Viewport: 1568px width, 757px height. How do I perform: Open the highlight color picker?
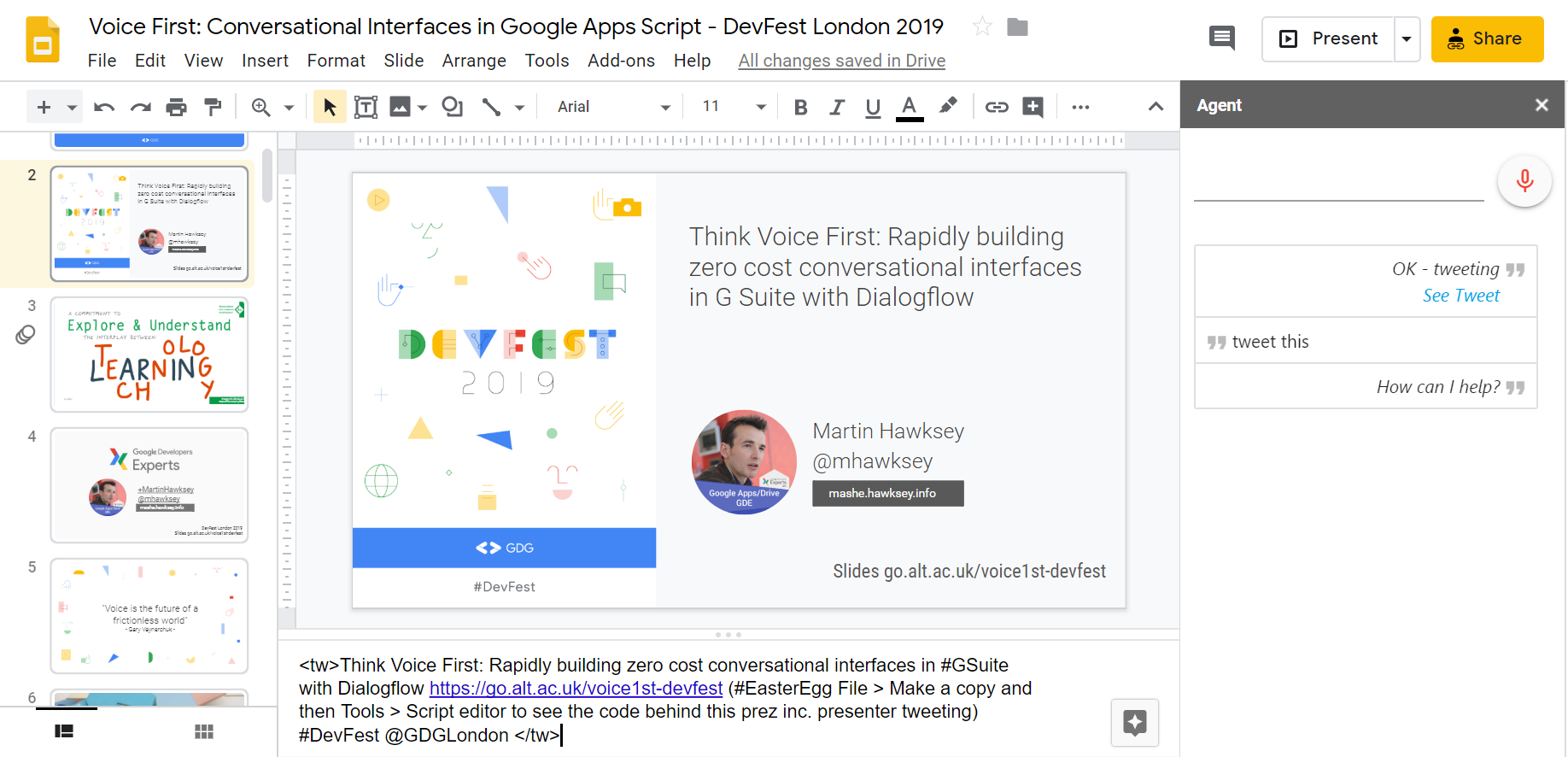[948, 107]
